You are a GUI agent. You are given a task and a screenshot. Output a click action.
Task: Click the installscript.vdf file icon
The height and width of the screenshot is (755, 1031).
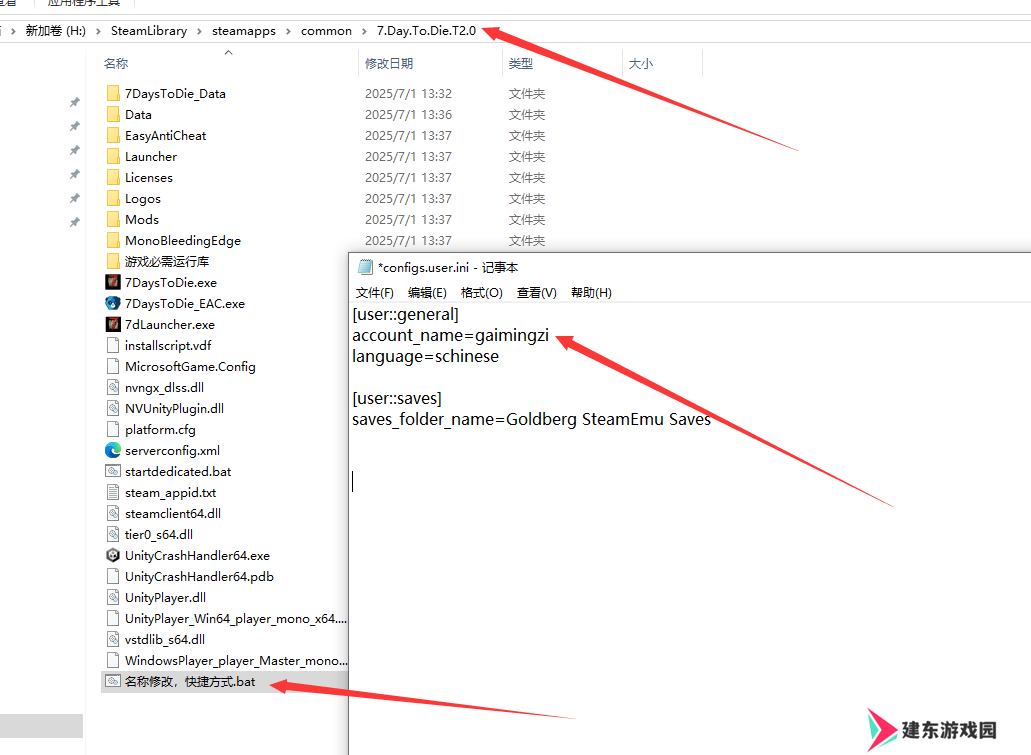(113, 345)
